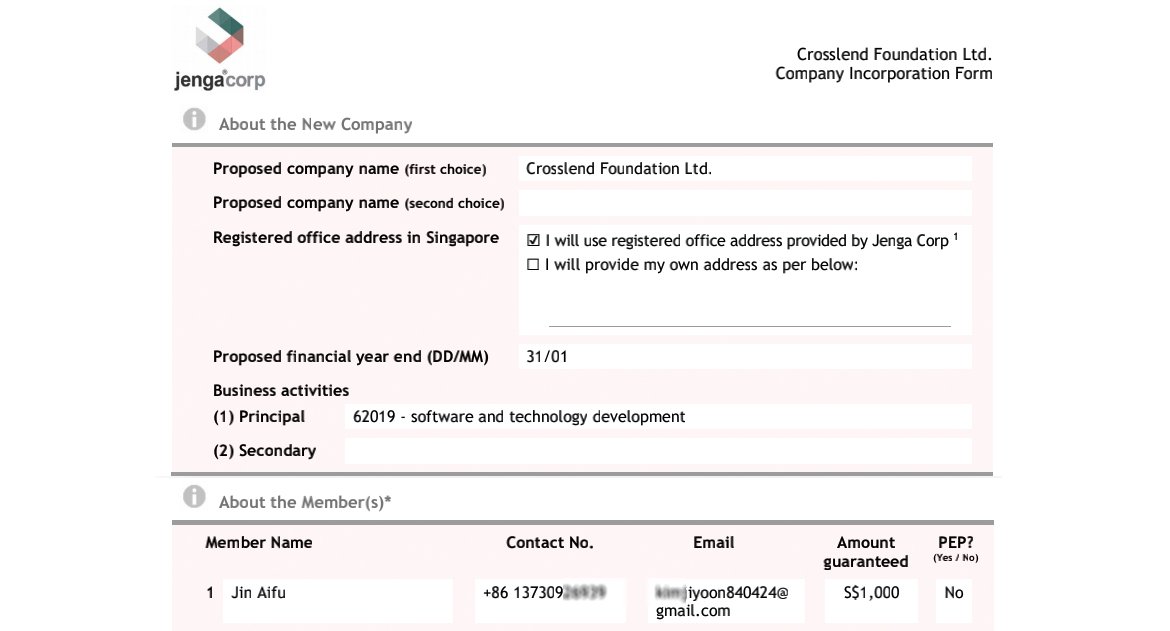Select the first choice company name field

[745, 169]
